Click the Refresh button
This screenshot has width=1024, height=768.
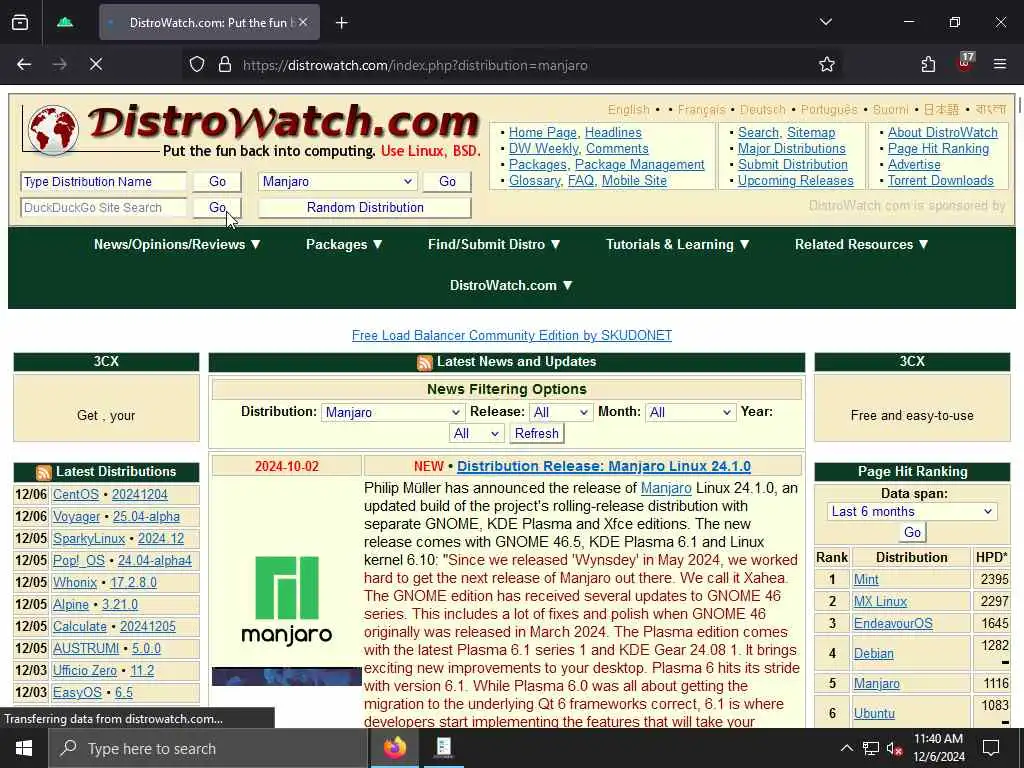pos(536,433)
